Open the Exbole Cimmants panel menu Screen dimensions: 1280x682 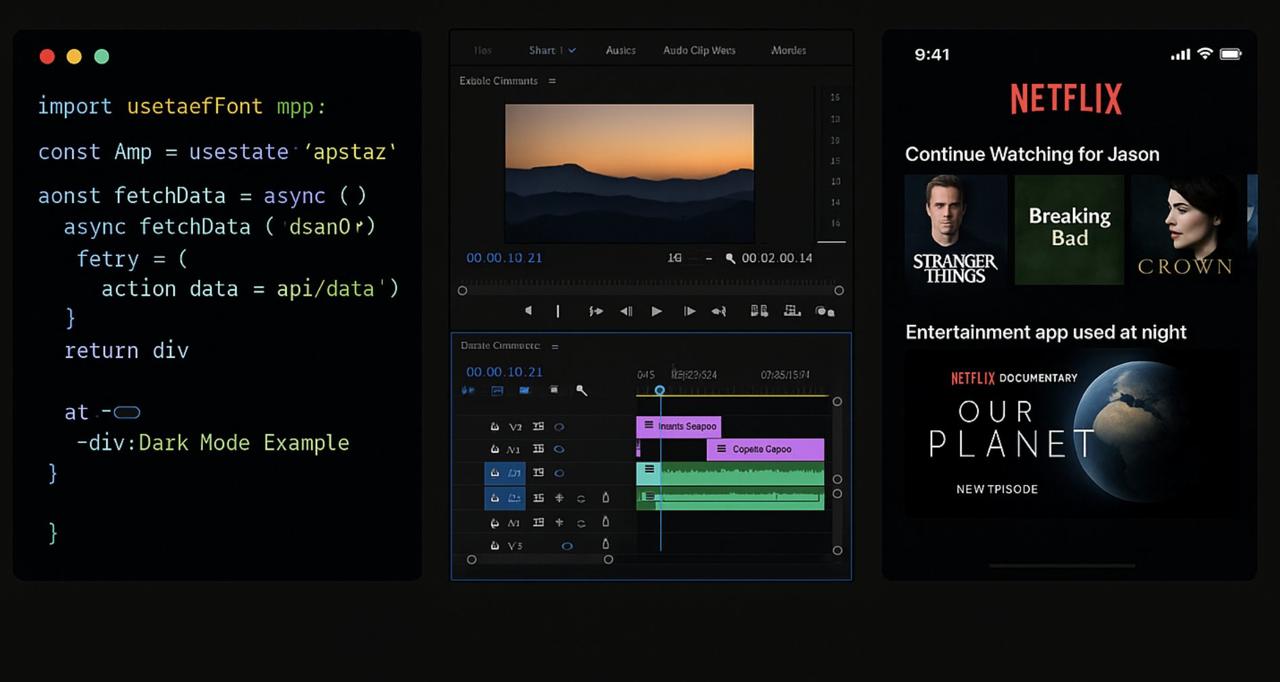pos(553,81)
